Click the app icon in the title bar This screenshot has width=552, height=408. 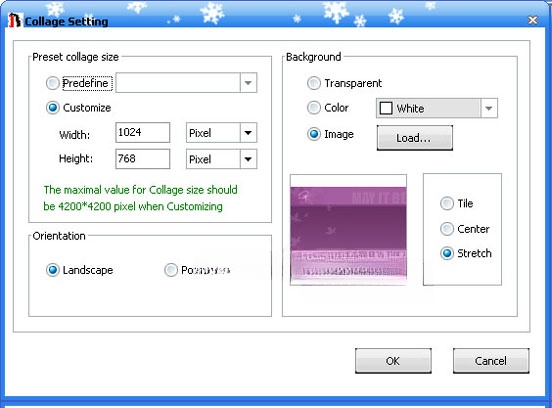[x=15, y=20]
